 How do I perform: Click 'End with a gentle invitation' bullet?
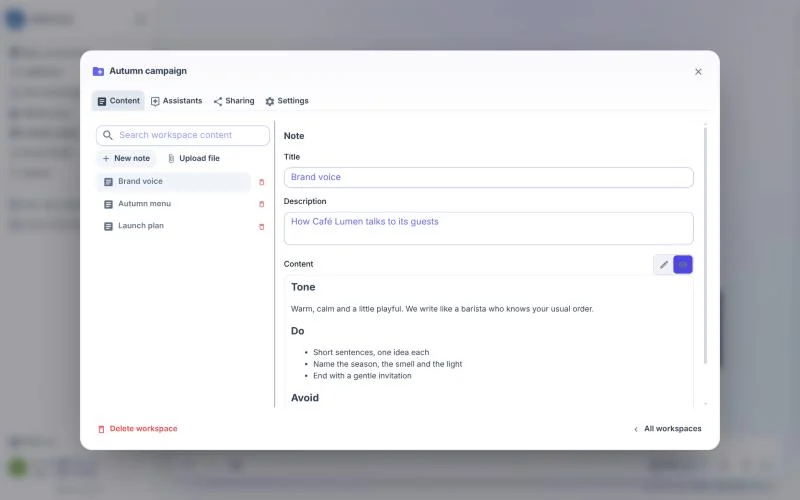click(362, 376)
